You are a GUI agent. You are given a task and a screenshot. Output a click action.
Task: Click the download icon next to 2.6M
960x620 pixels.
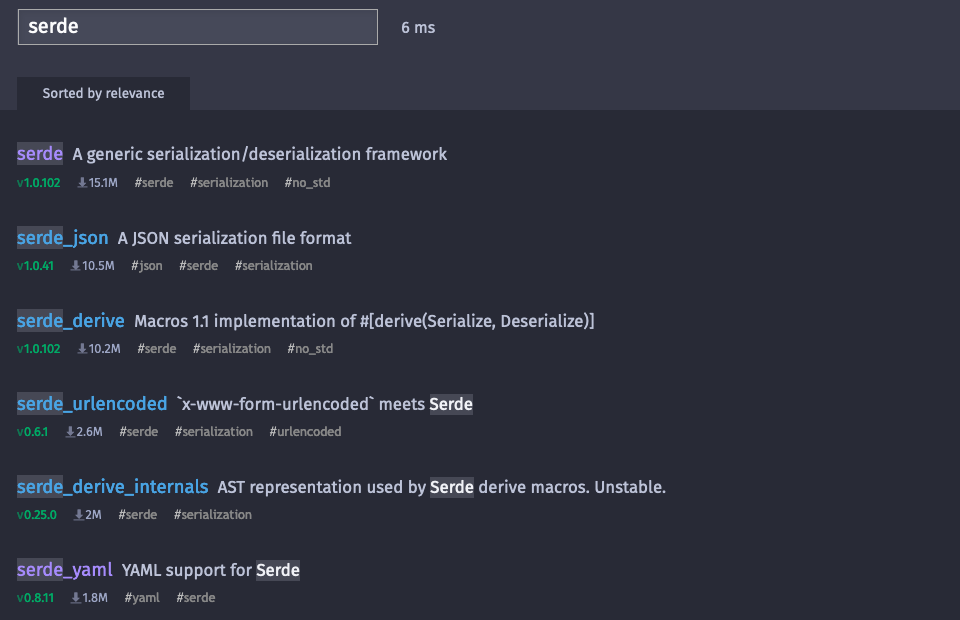(70, 431)
